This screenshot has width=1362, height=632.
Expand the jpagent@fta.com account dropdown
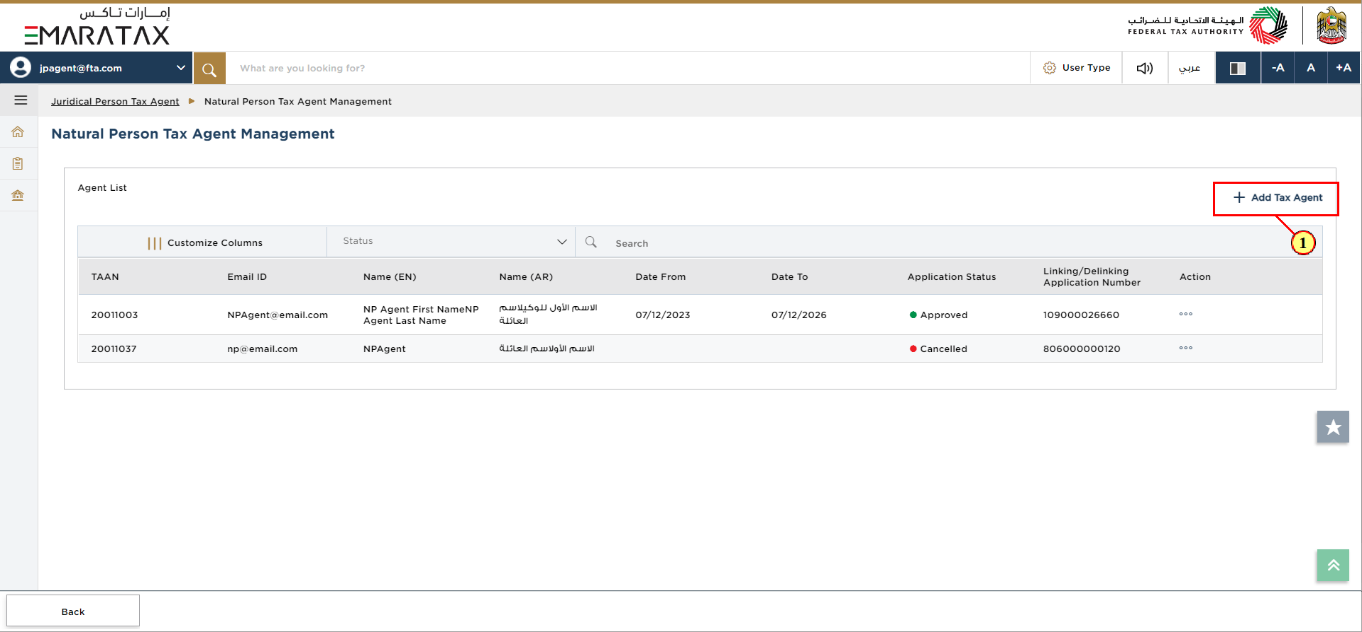pos(181,68)
